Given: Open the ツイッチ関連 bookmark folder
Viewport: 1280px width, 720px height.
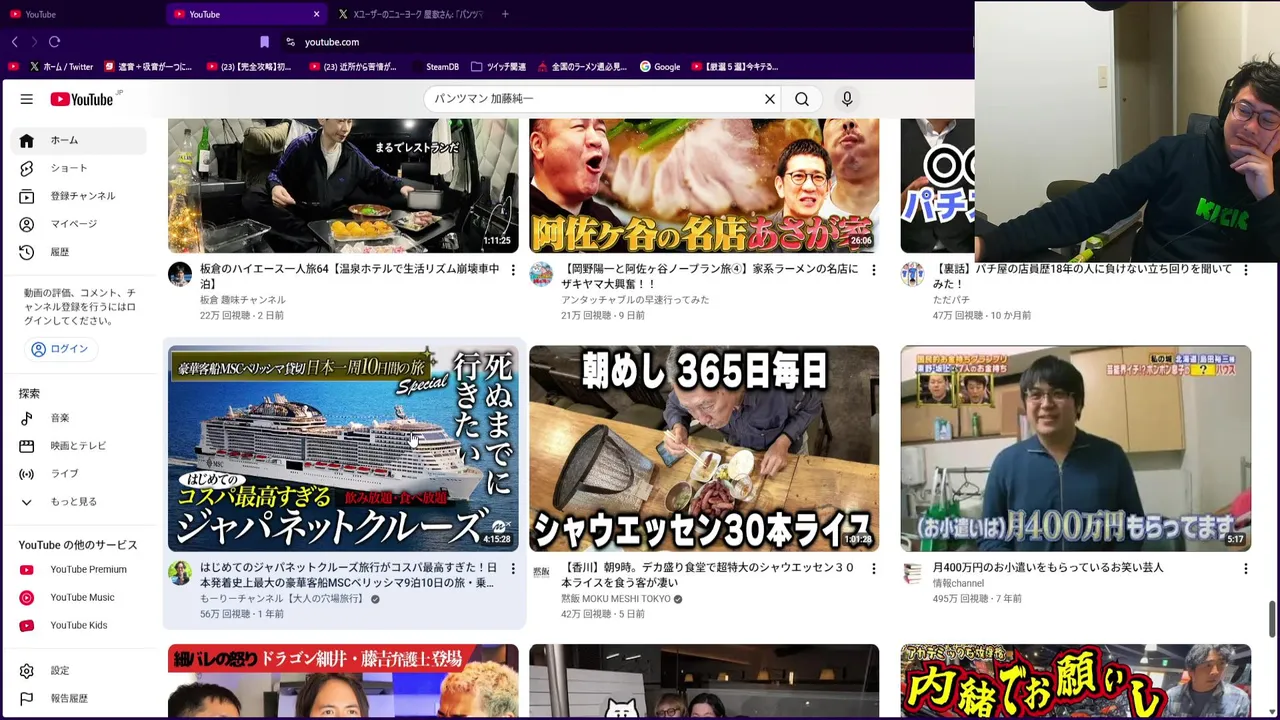Looking at the screenshot, I should (498, 67).
